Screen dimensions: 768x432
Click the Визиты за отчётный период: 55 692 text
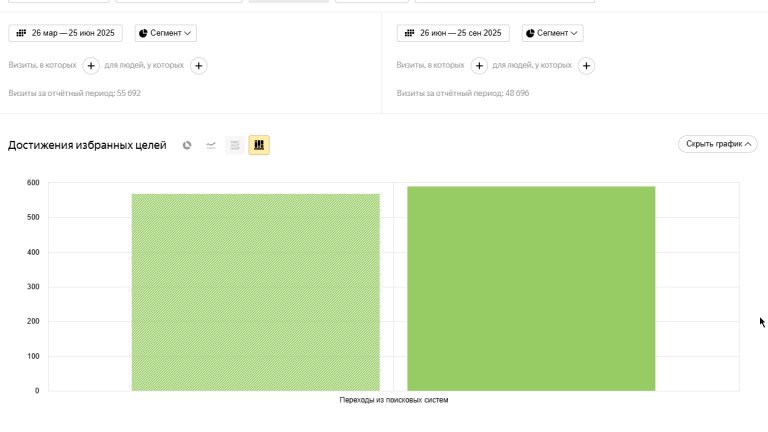pyautogui.click(x=74, y=93)
